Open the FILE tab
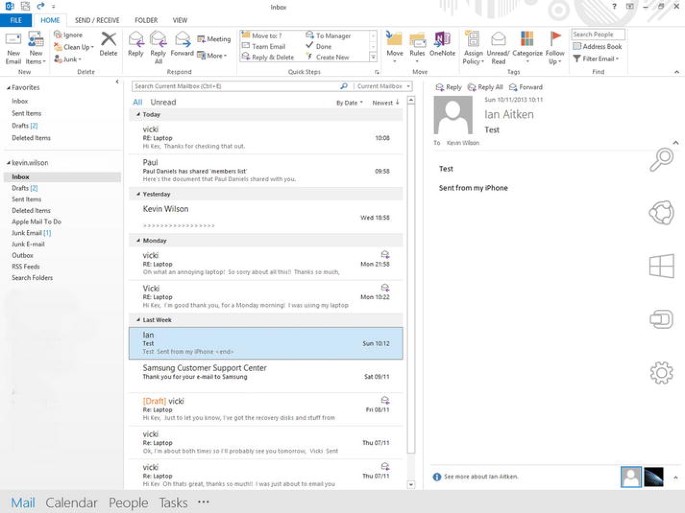 point(16,20)
